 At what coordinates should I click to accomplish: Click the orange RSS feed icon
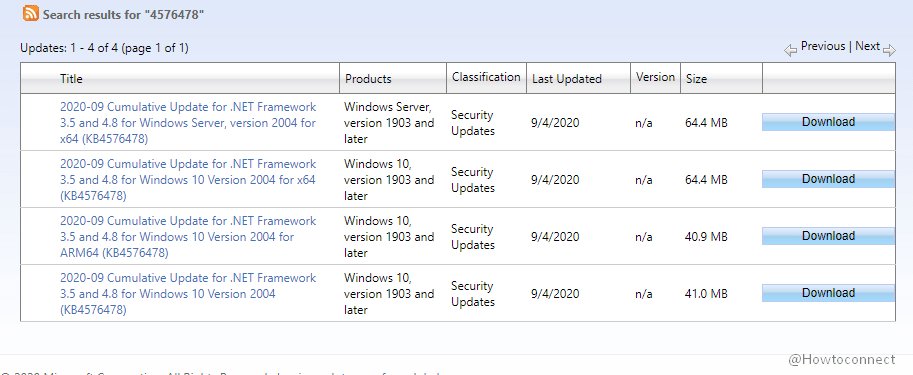click(x=31, y=13)
